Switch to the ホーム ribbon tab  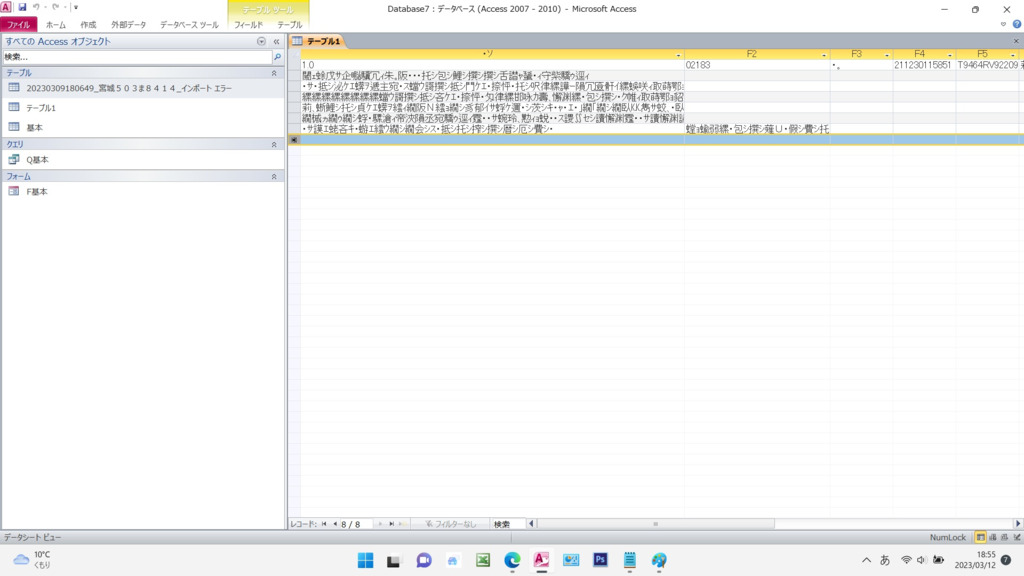click(x=56, y=25)
